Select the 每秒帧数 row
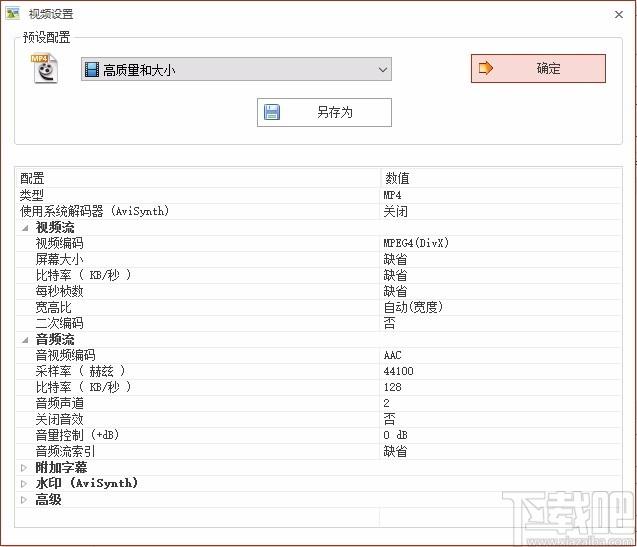Viewport: 637px width, 547px height. coord(319,291)
